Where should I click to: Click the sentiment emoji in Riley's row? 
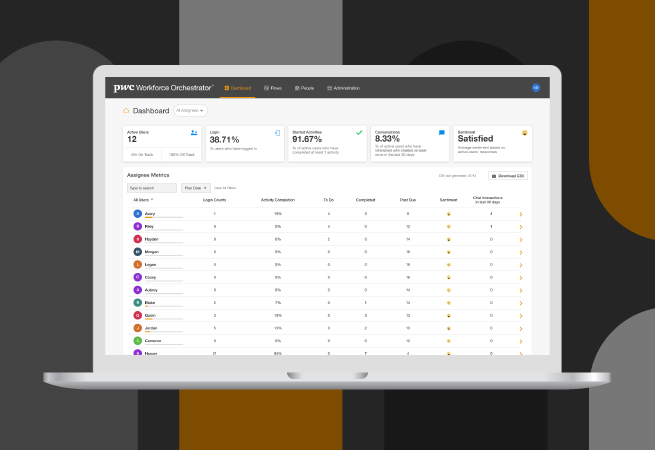(449, 227)
